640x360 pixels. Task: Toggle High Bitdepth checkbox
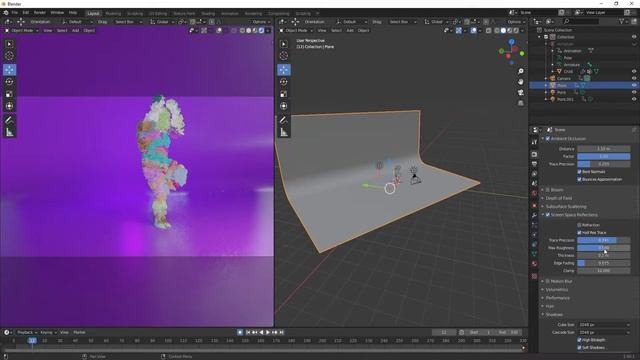pos(579,340)
